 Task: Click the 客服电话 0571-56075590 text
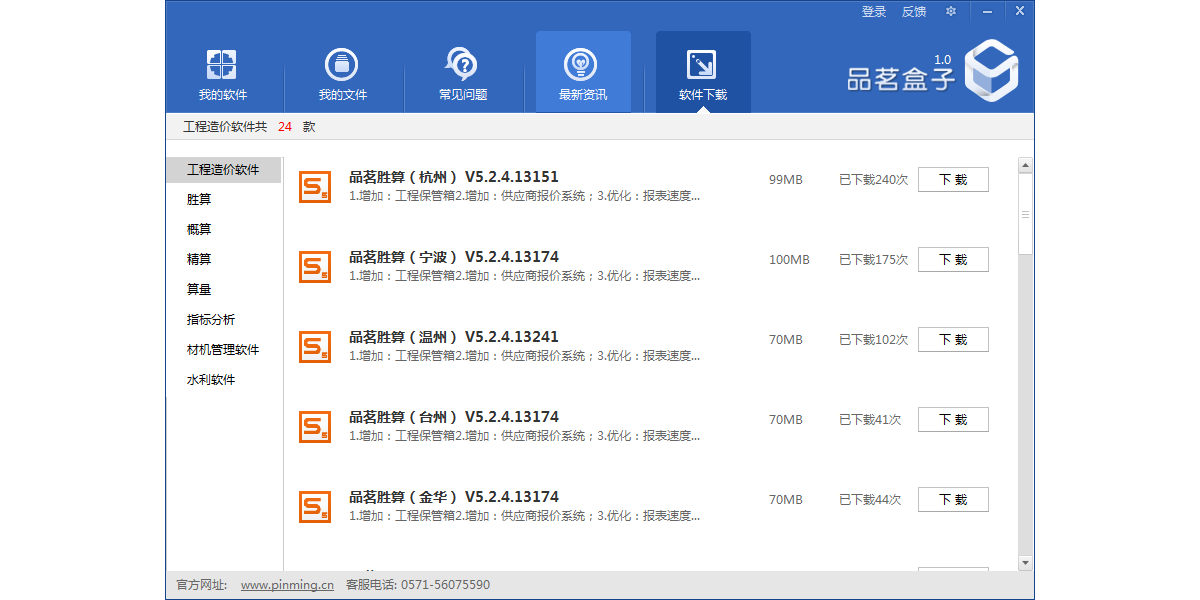pos(418,585)
